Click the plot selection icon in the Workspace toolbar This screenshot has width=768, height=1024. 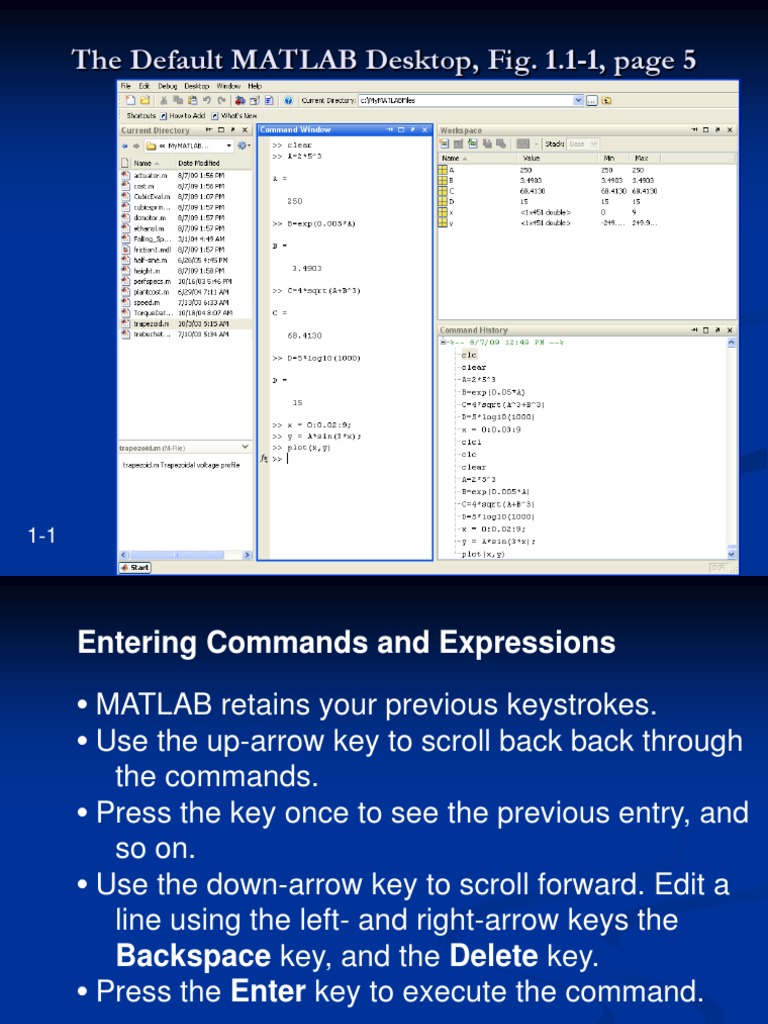(522, 144)
